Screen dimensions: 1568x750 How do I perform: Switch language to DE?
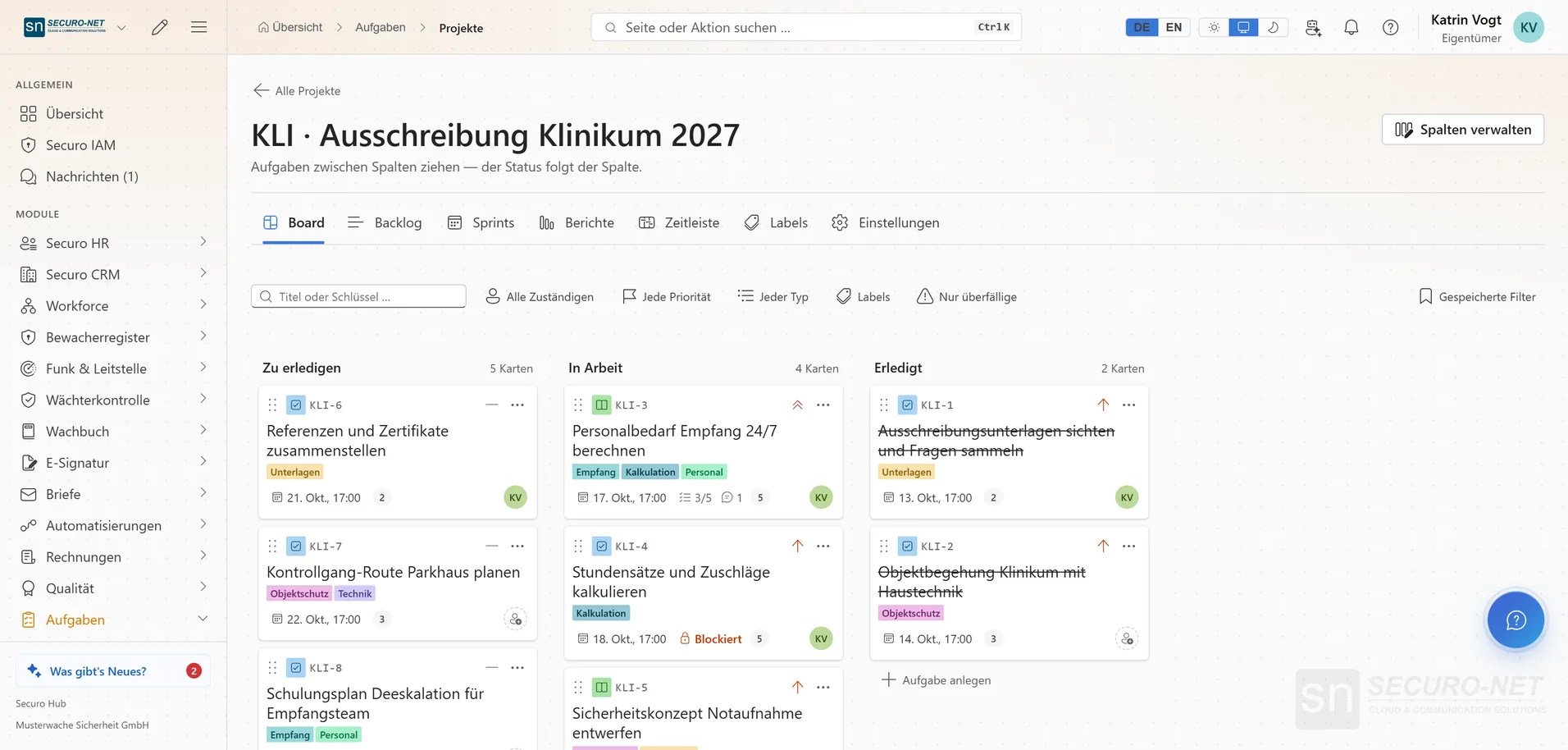[x=1142, y=27]
